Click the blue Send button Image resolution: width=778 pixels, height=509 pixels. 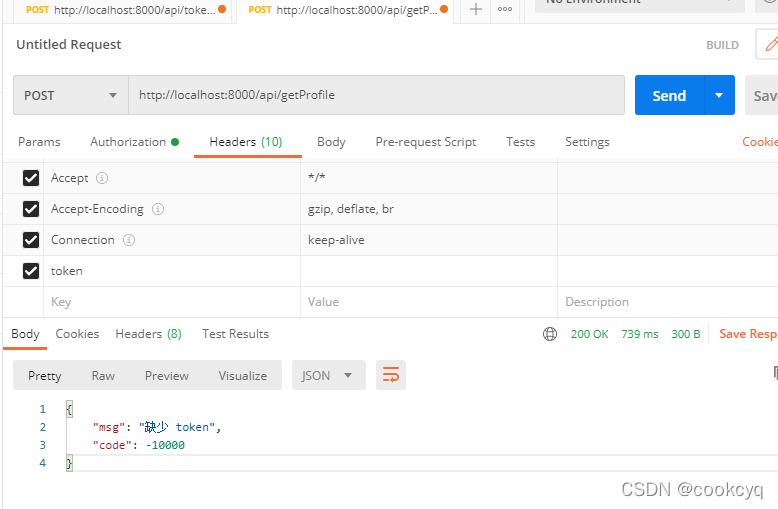[669, 95]
